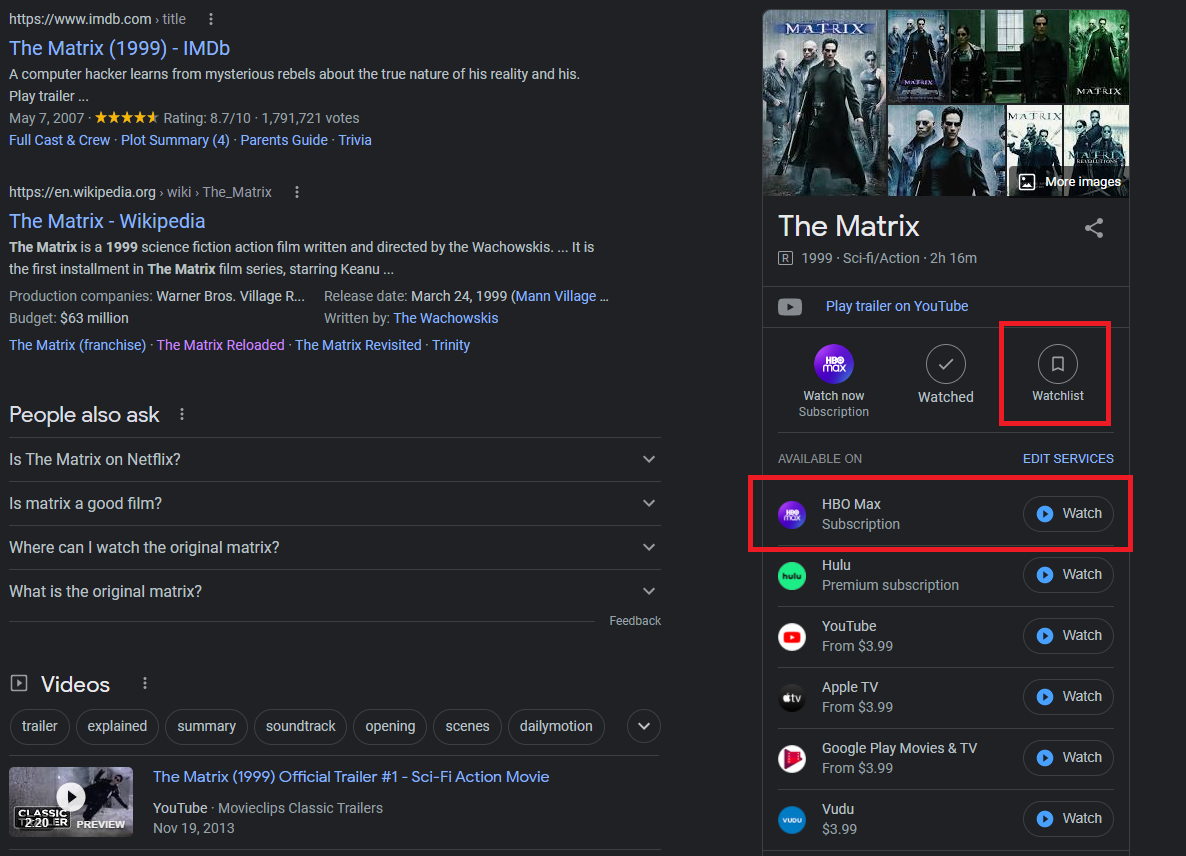Click the YouTube logo in services list

click(792, 637)
